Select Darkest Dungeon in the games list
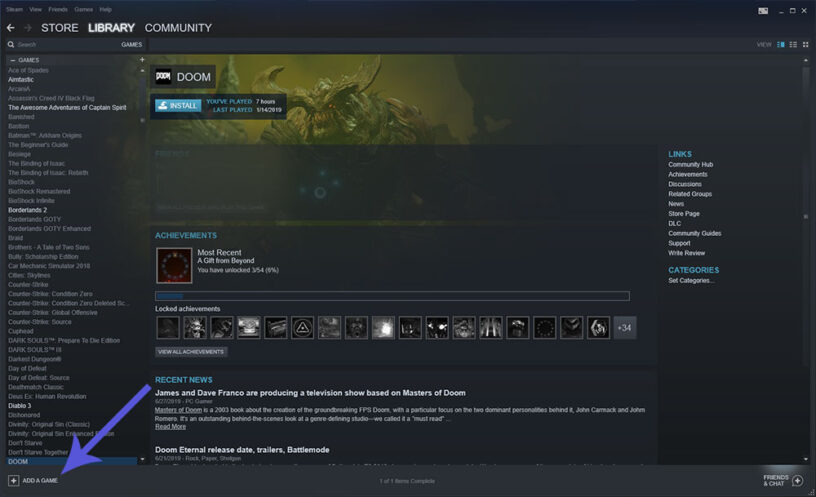816x497 pixels. [x=34, y=360]
